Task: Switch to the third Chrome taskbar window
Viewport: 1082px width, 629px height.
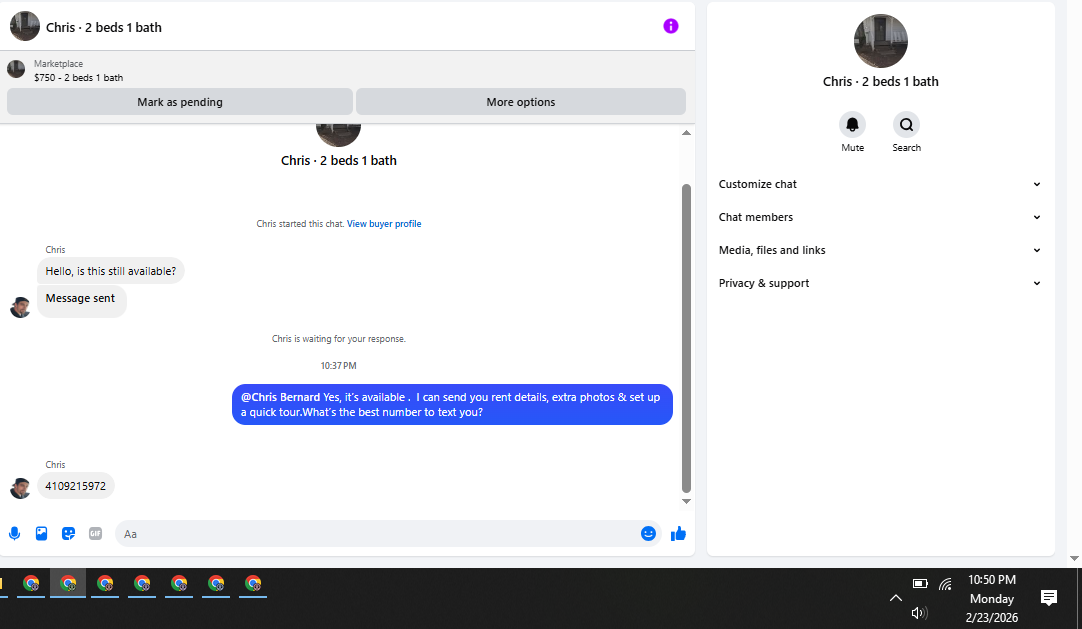Action: coord(105,584)
